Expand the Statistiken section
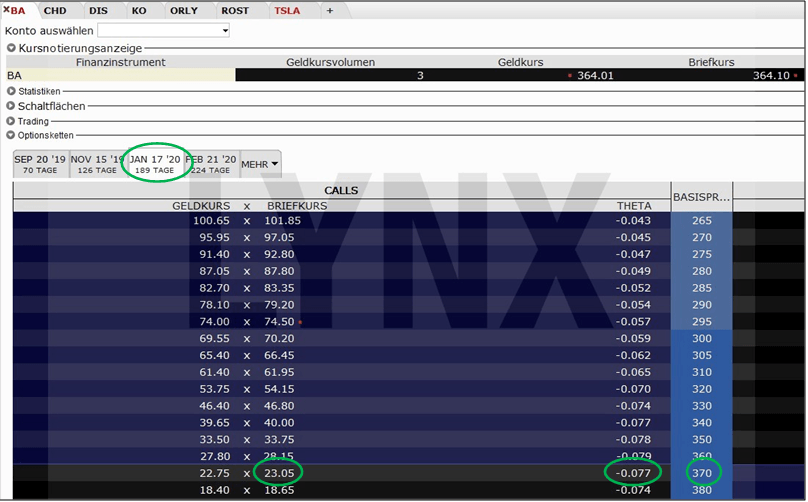 (x=11, y=91)
